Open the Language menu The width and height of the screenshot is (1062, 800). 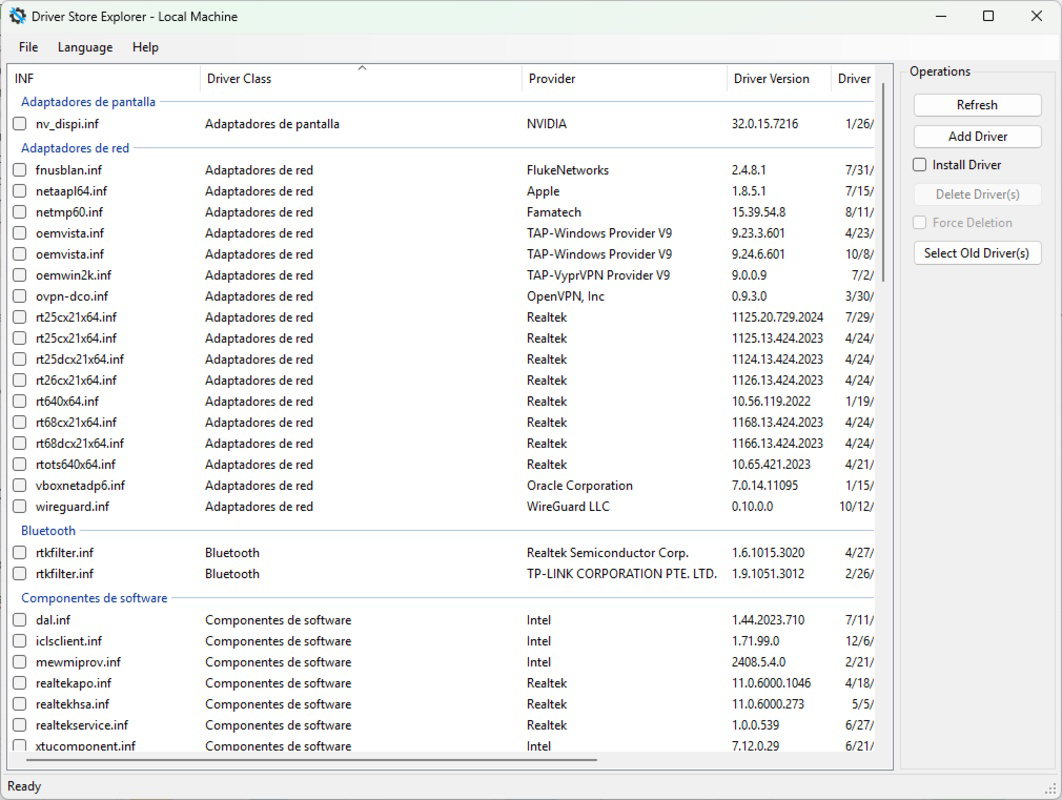[84, 47]
